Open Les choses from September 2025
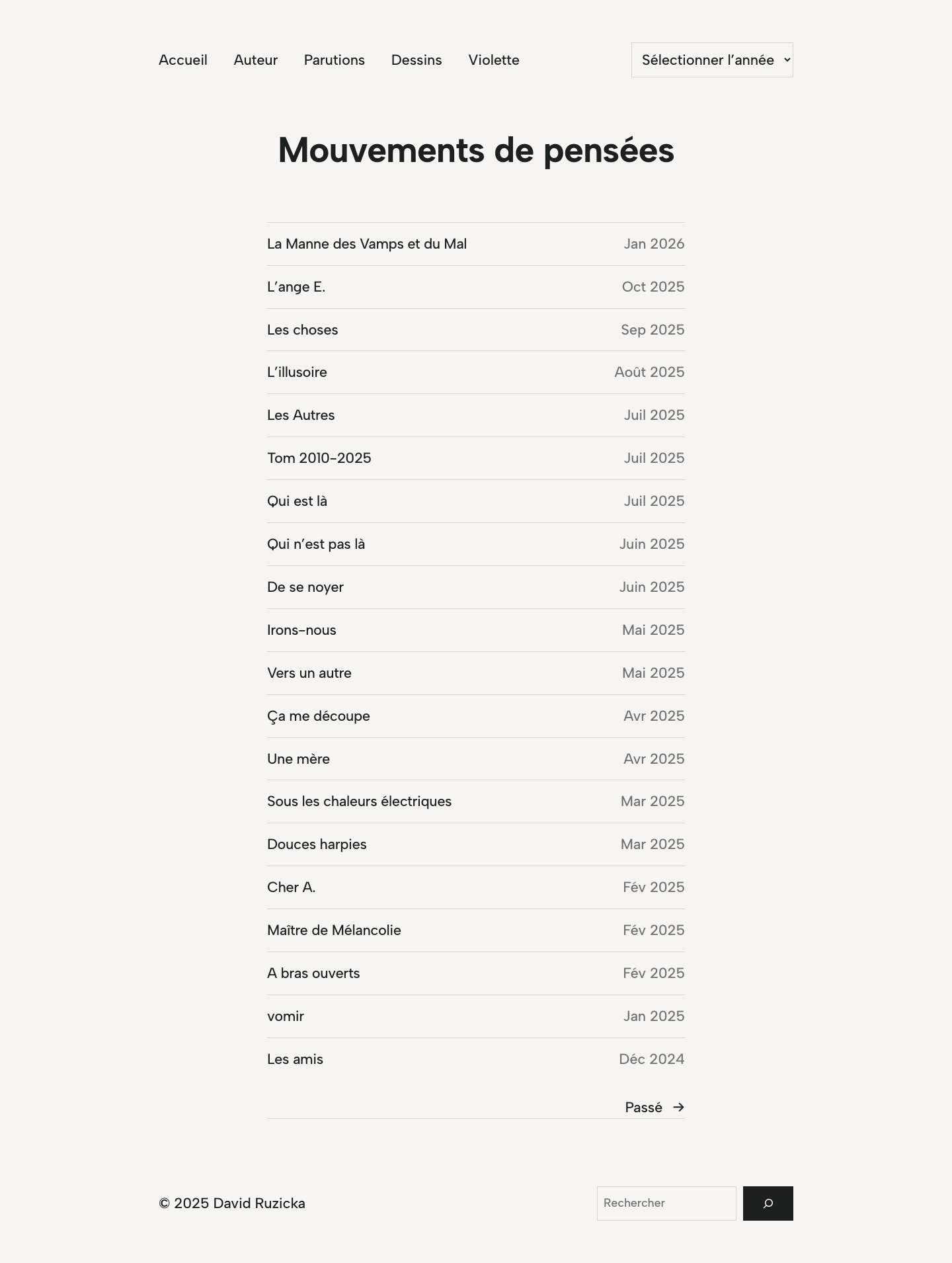The image size is (952, 1263). 302,329
